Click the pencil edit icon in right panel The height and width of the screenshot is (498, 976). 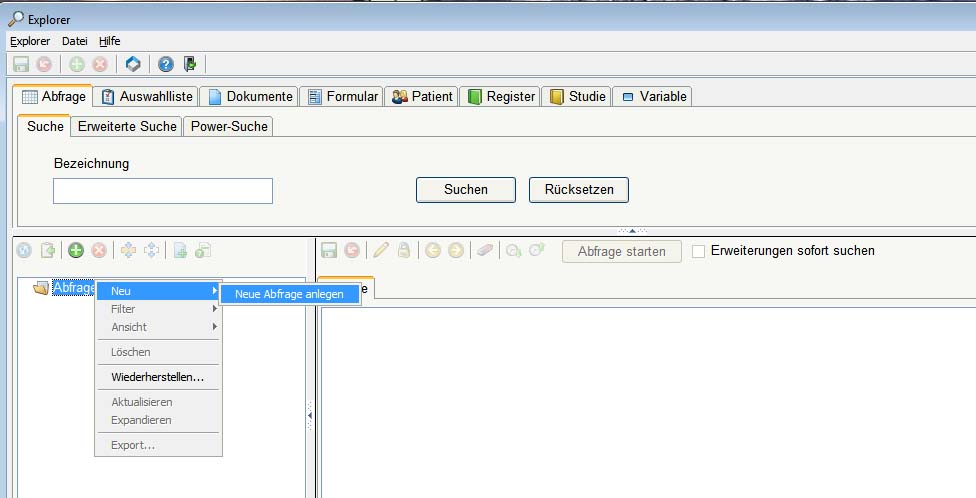tap(381, 251)
